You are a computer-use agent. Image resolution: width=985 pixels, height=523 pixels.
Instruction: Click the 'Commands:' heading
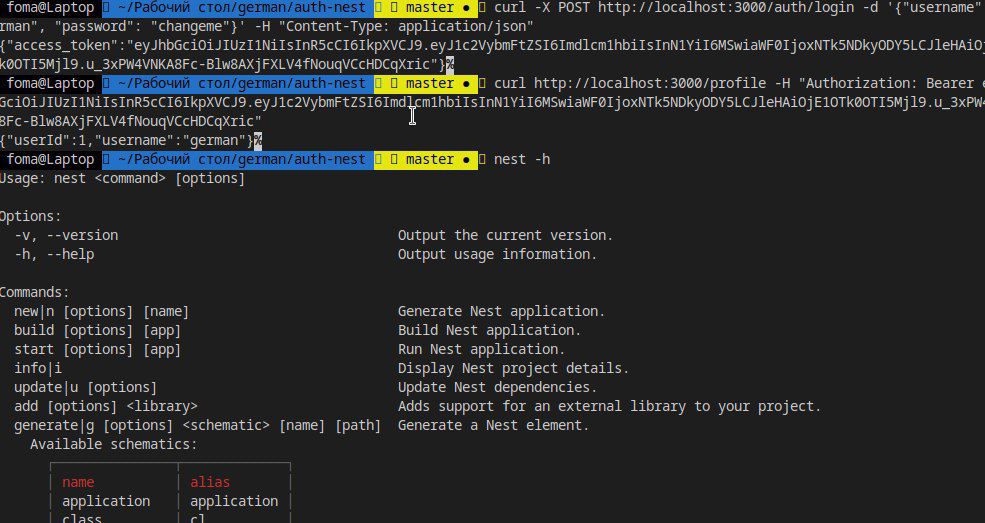pos(35,293)
